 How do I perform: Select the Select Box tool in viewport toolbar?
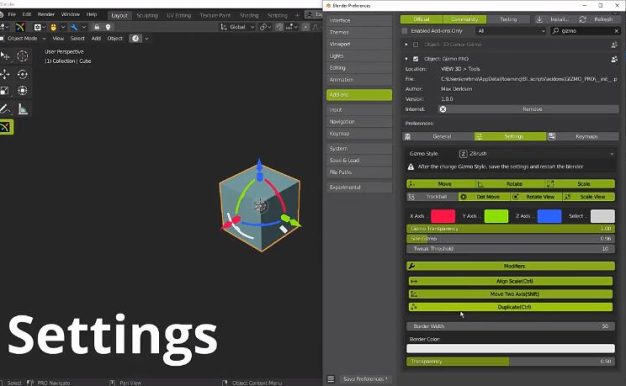click(x=5, y=56)
